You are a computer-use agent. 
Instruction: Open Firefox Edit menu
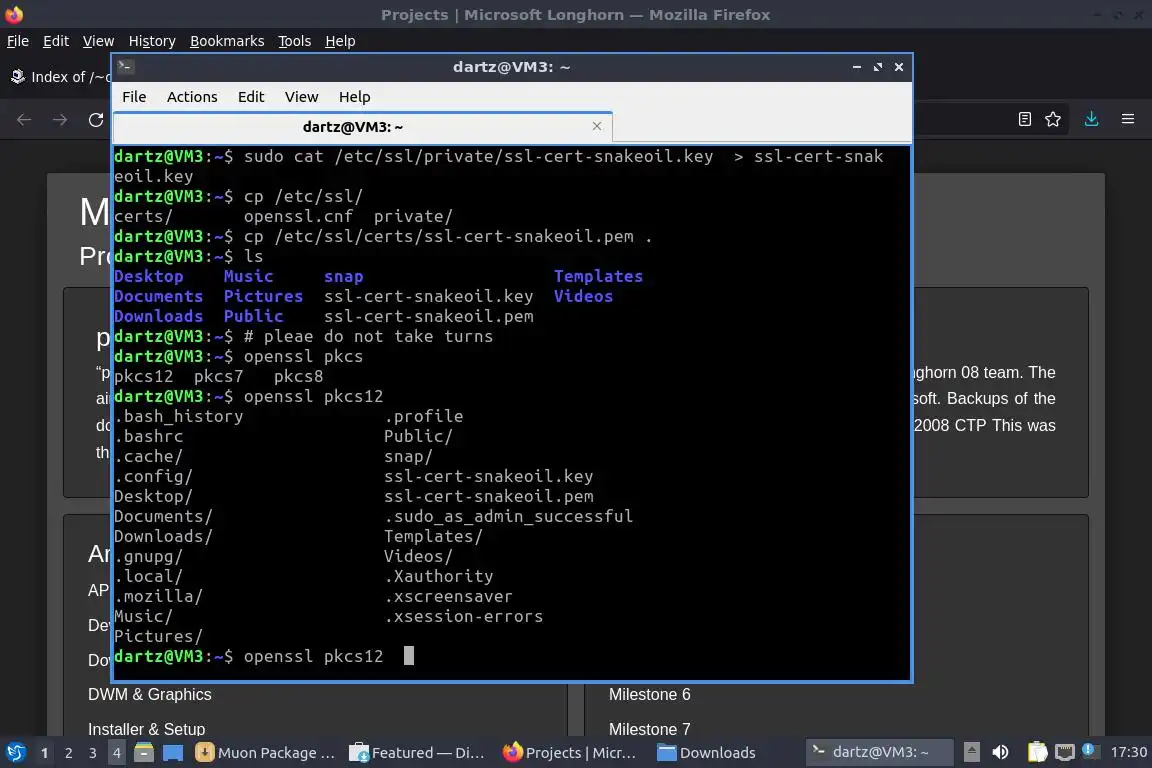(x=56, y=41)
